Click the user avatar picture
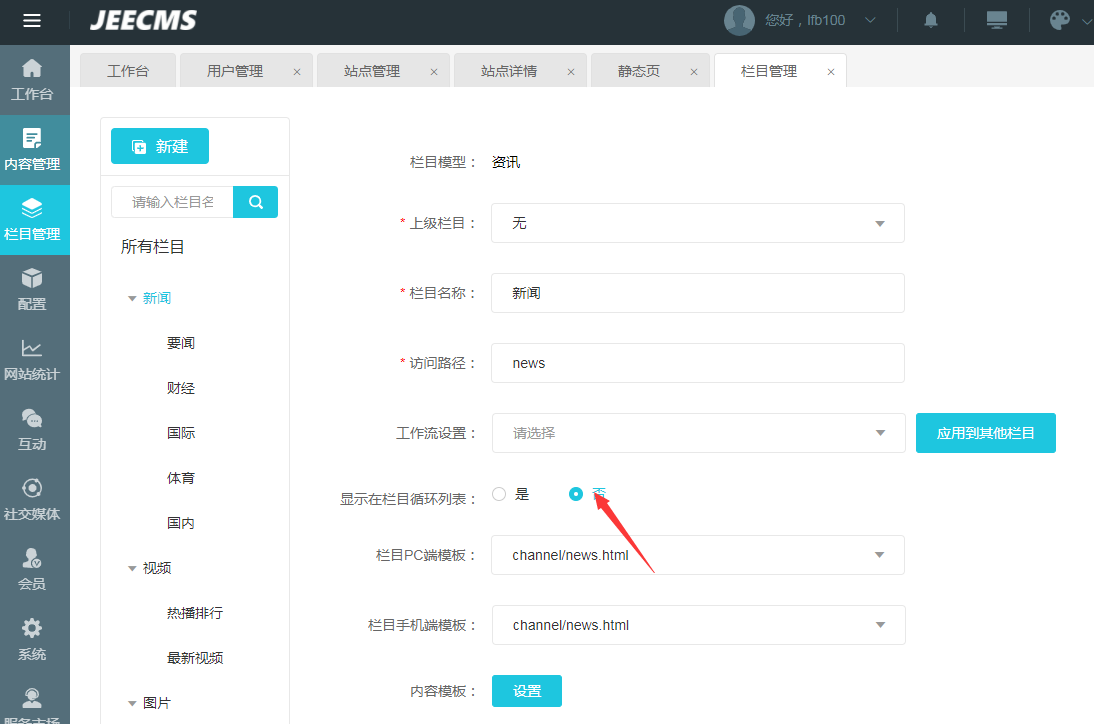Viewport: 1094px width, 724px height. pos(740,20)
